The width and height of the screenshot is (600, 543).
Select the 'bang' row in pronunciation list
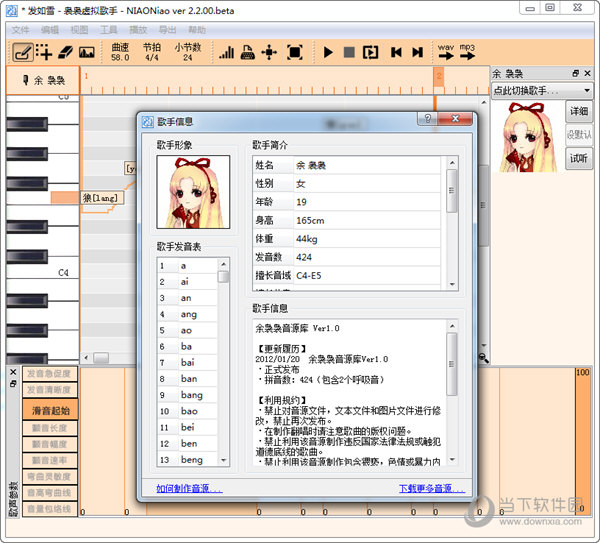(x=188, y=395)
